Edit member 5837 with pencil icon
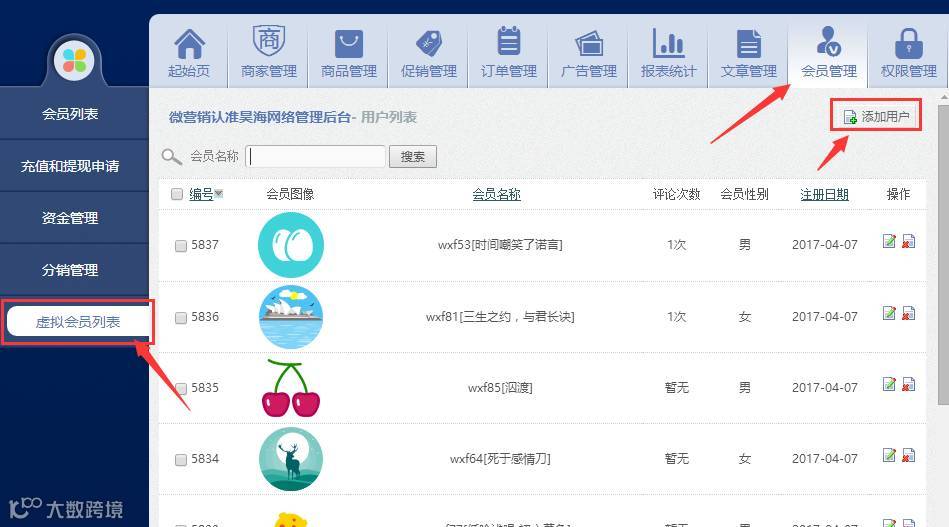This screenshot has width=949, height=527. [888, 241]
